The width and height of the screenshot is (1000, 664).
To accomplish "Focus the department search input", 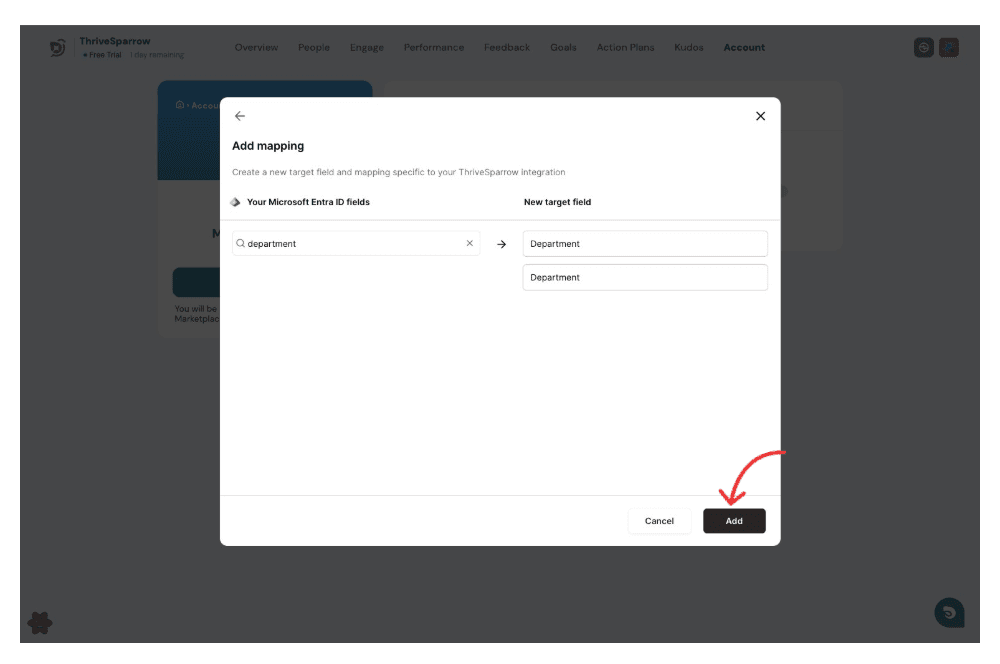I will [x=356, y=244].
